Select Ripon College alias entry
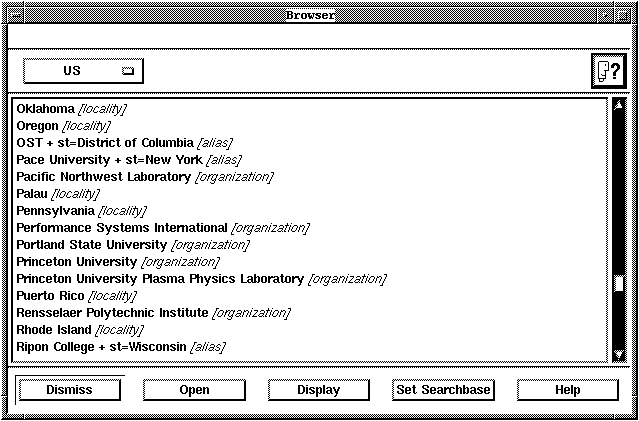 (x=120, y=346)
